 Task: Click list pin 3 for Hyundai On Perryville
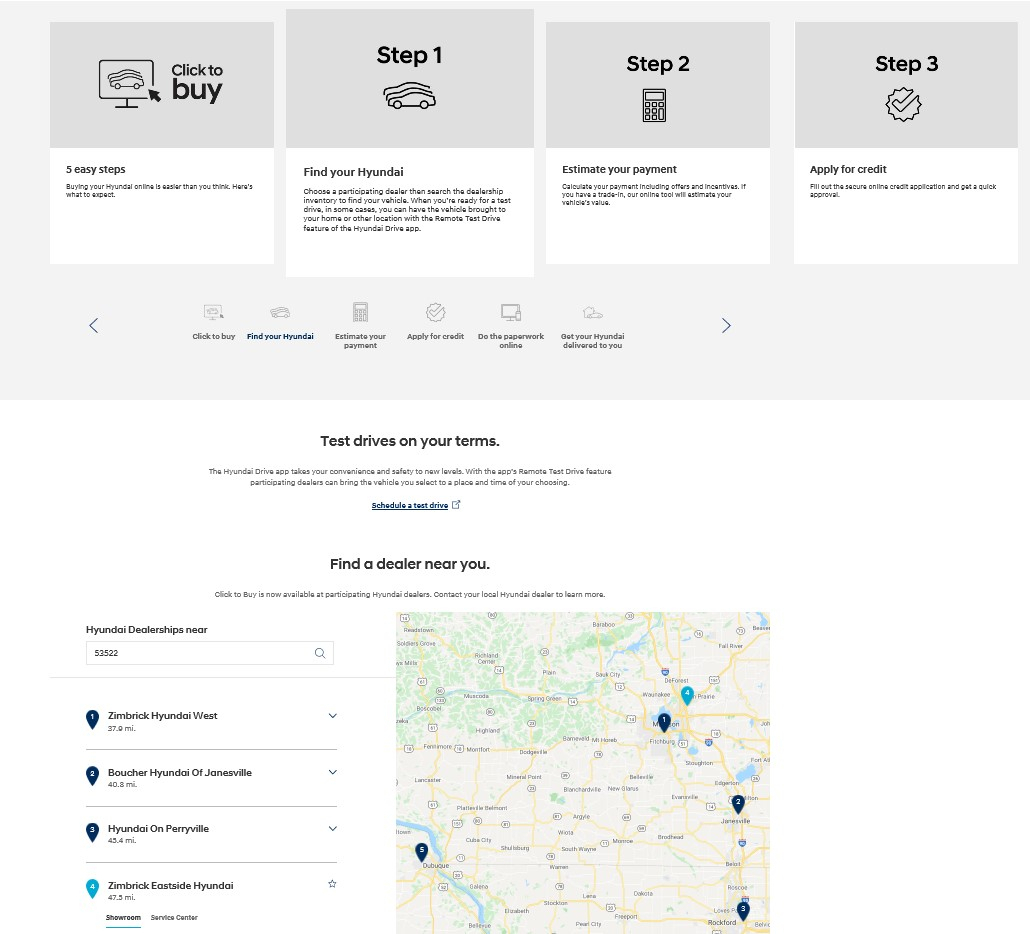click(93, 832)
